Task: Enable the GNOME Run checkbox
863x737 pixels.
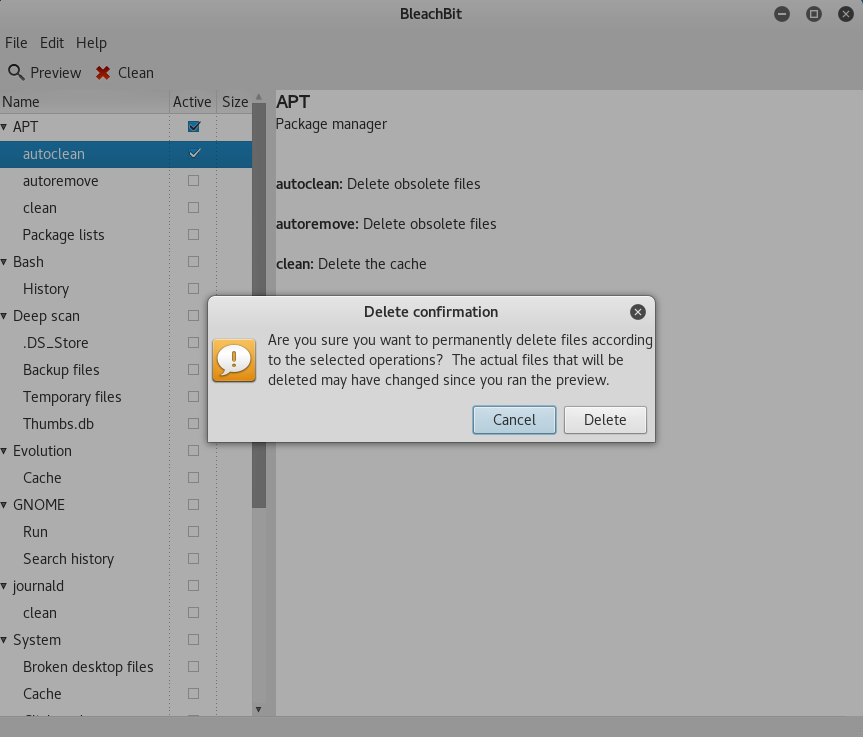Action: tap(193, 532)
